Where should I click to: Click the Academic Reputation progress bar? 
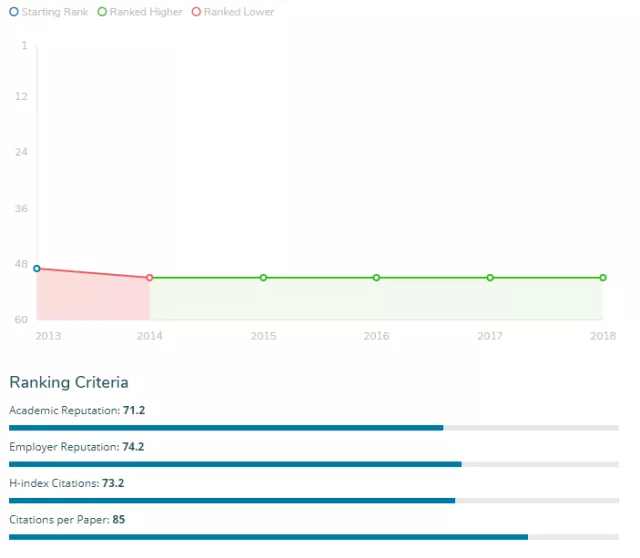(x=313, y=428)
